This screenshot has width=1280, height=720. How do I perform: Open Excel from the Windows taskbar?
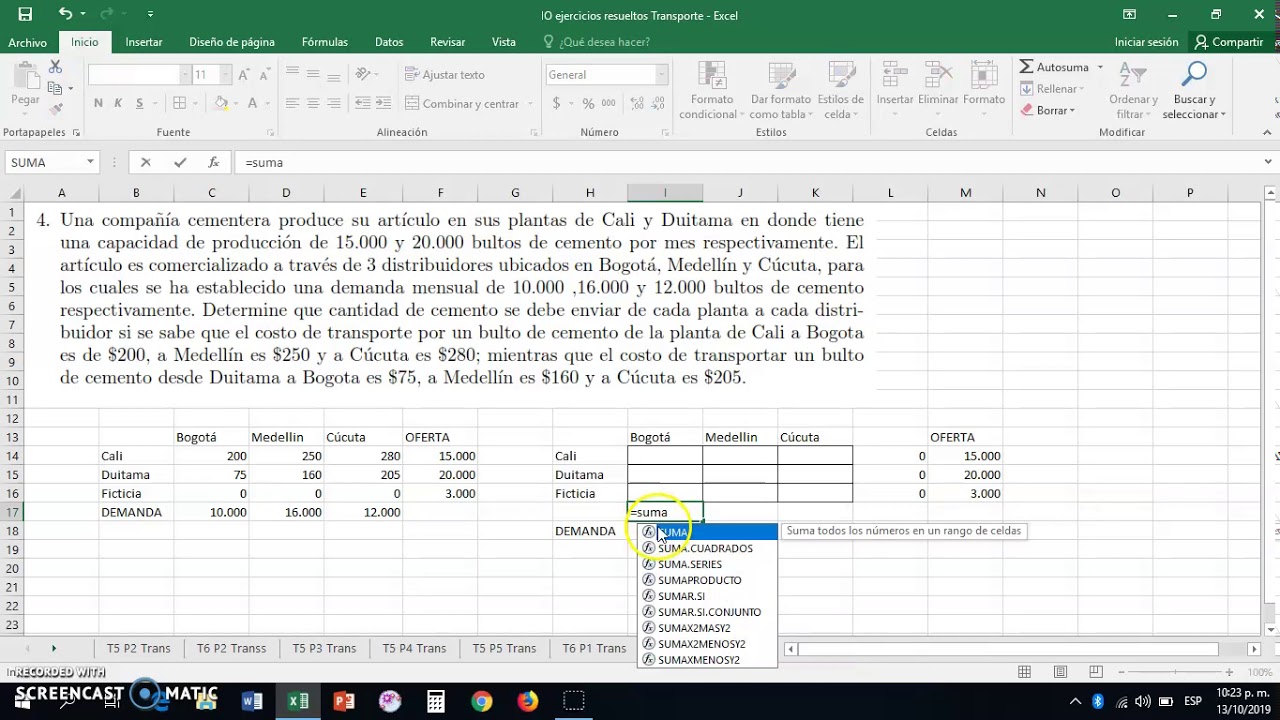click(x=298, y=701)
